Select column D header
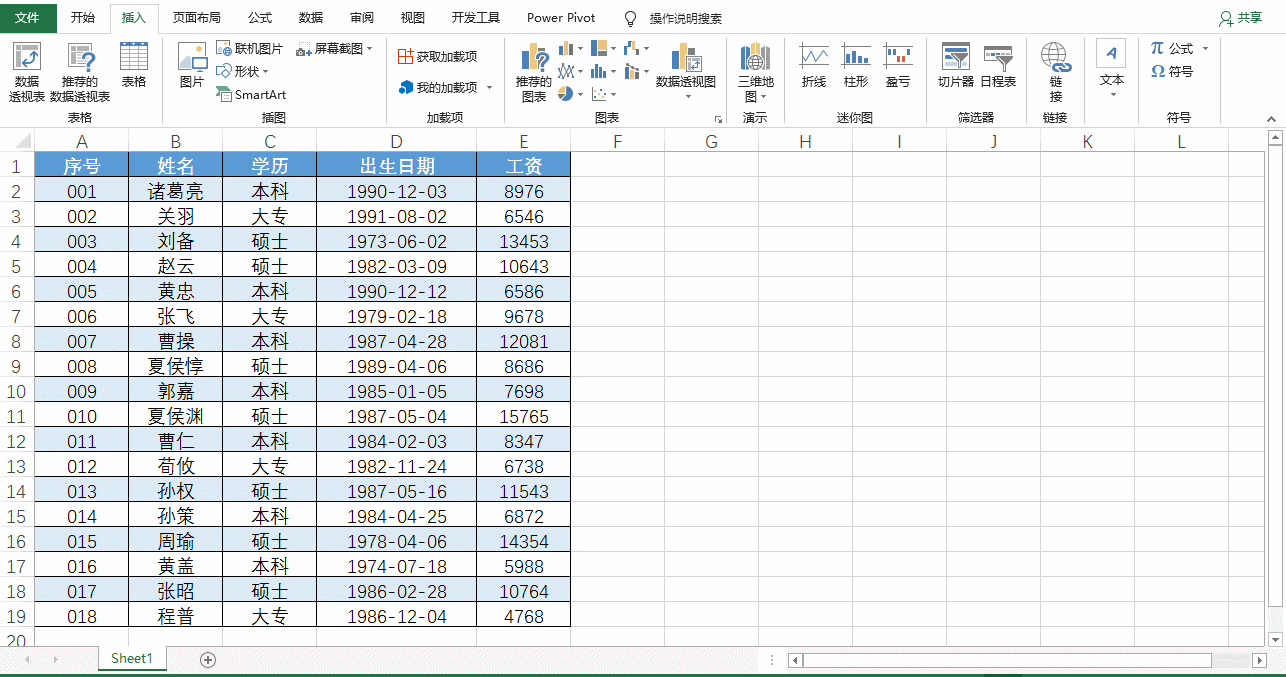 point(397,141)
